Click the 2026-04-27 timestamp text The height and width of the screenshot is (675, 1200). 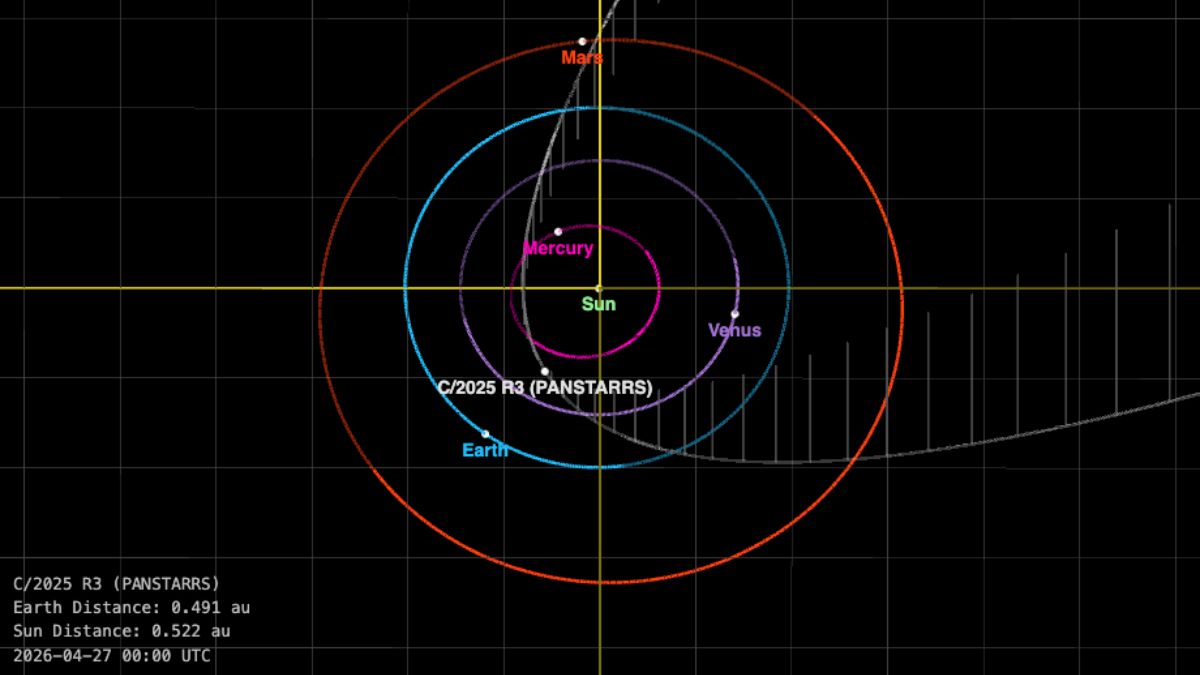click(110, 656)
